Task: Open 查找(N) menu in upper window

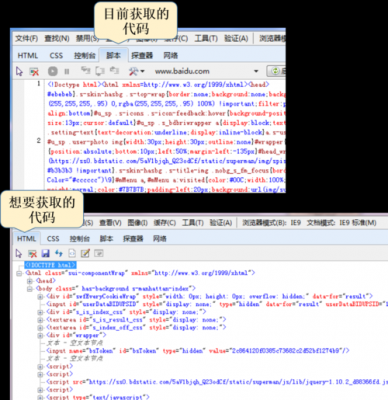Action: coord(57,39)
